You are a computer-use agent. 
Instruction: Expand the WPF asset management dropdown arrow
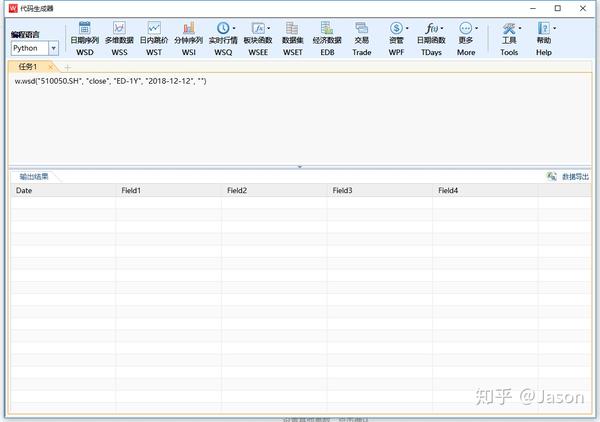[407, 28]
